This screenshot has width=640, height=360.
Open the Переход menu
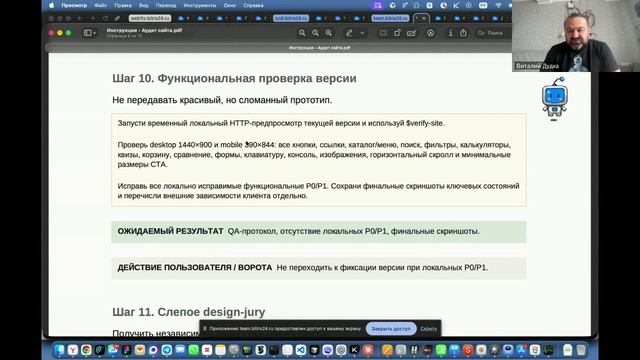[166, 5]
